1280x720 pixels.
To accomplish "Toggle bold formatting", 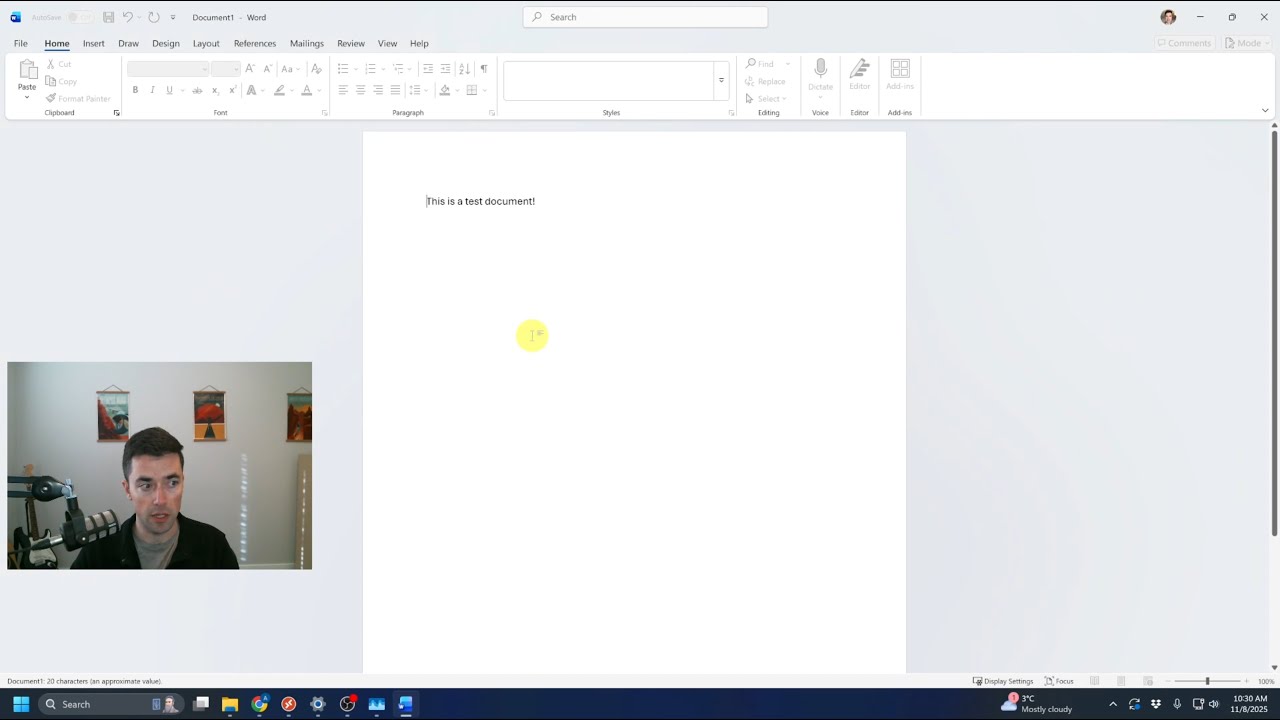I will [135, 90].
